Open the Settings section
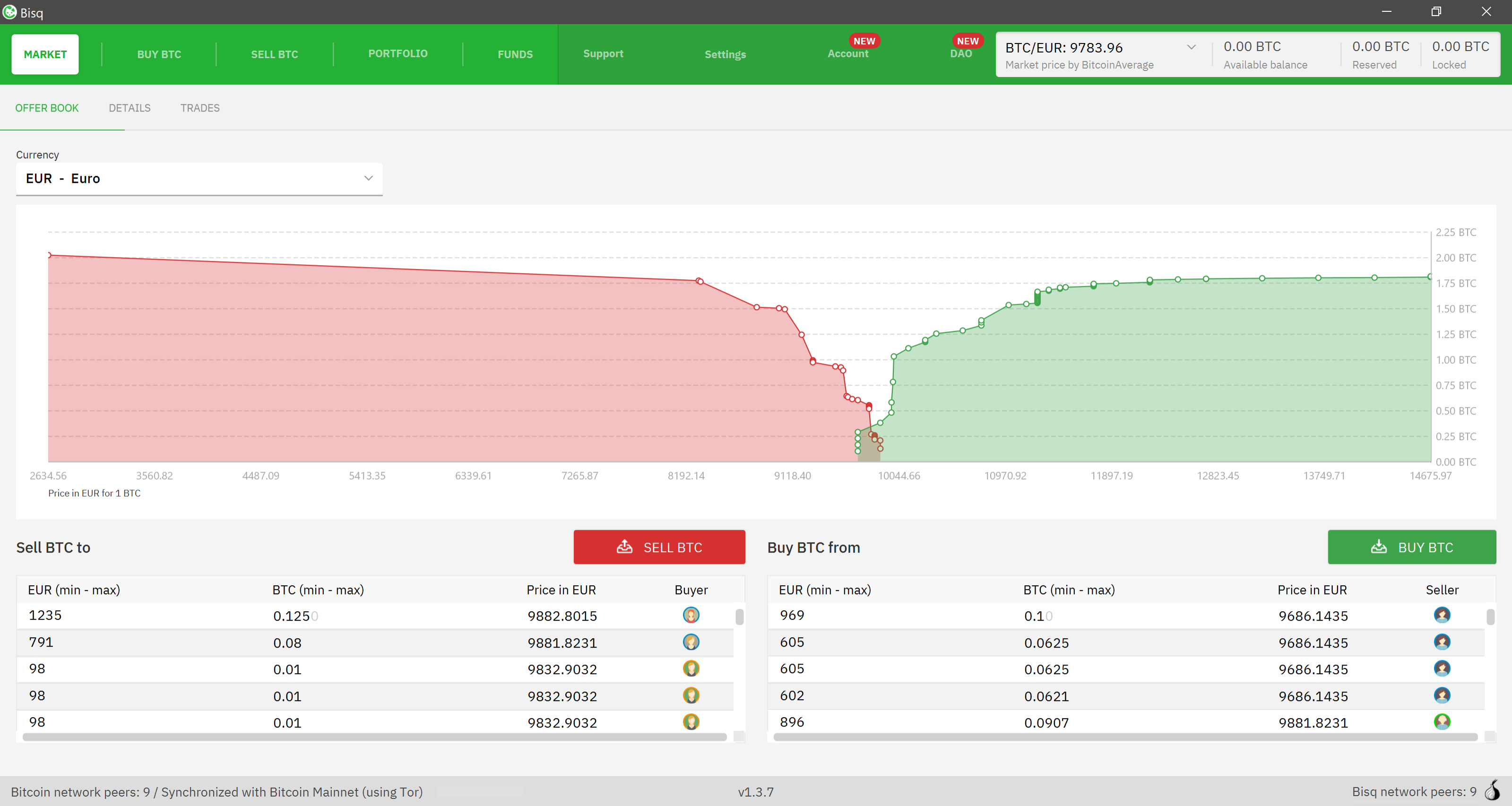Image resolution: width=1512 pixels, height=806 pixels. [x=726, y=54]
